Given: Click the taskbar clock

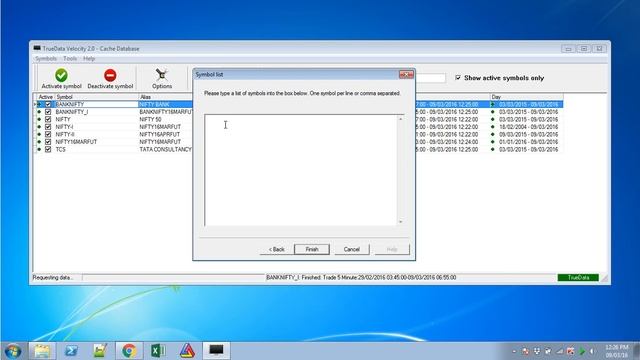Looking at the screenshot, I should (617, 351).
